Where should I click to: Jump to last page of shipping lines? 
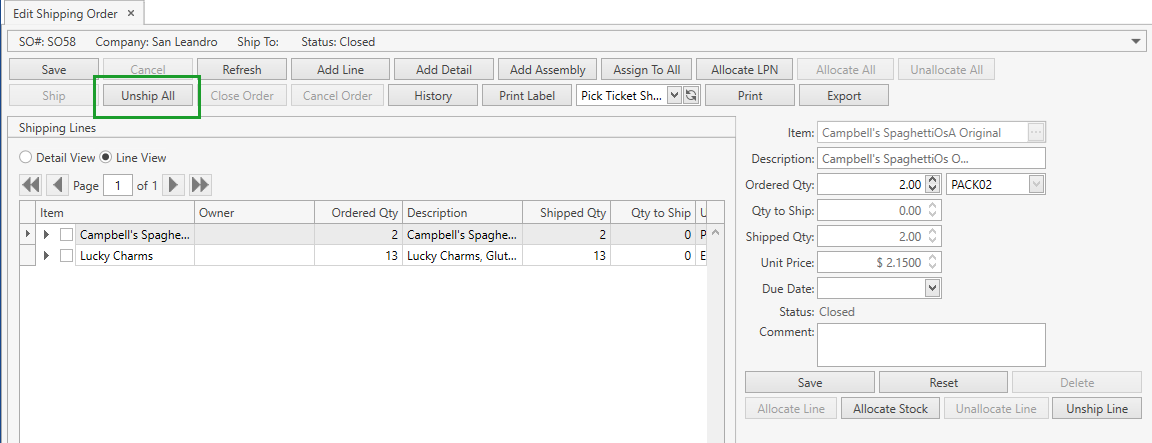tap(200, 185)
